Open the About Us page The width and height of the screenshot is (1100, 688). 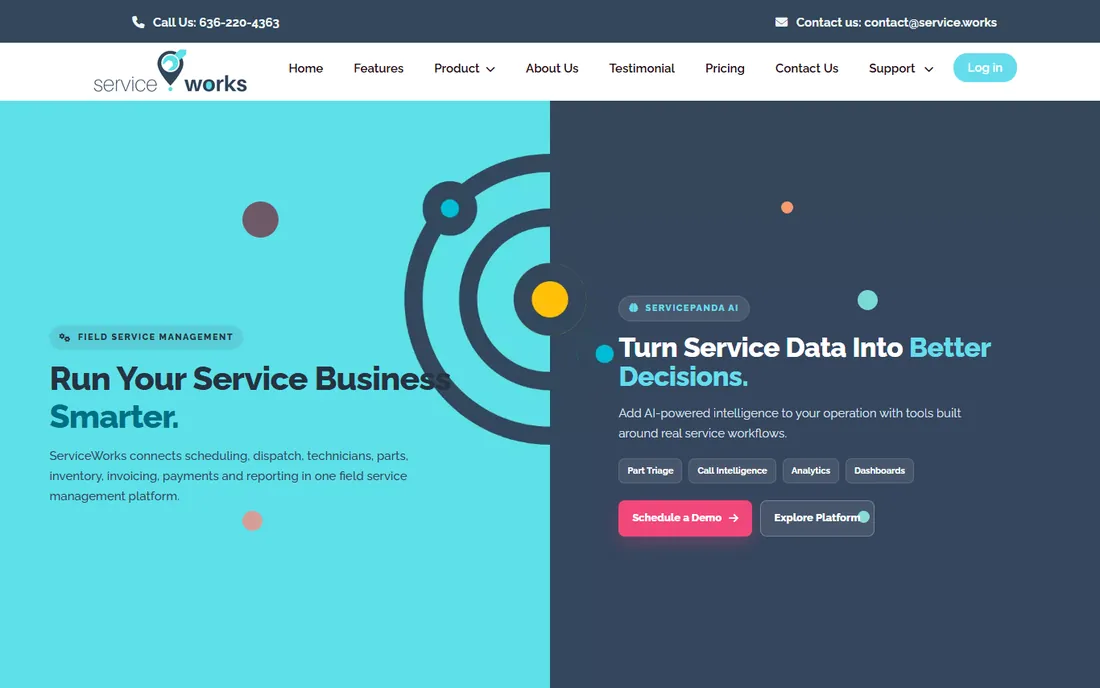552,68
